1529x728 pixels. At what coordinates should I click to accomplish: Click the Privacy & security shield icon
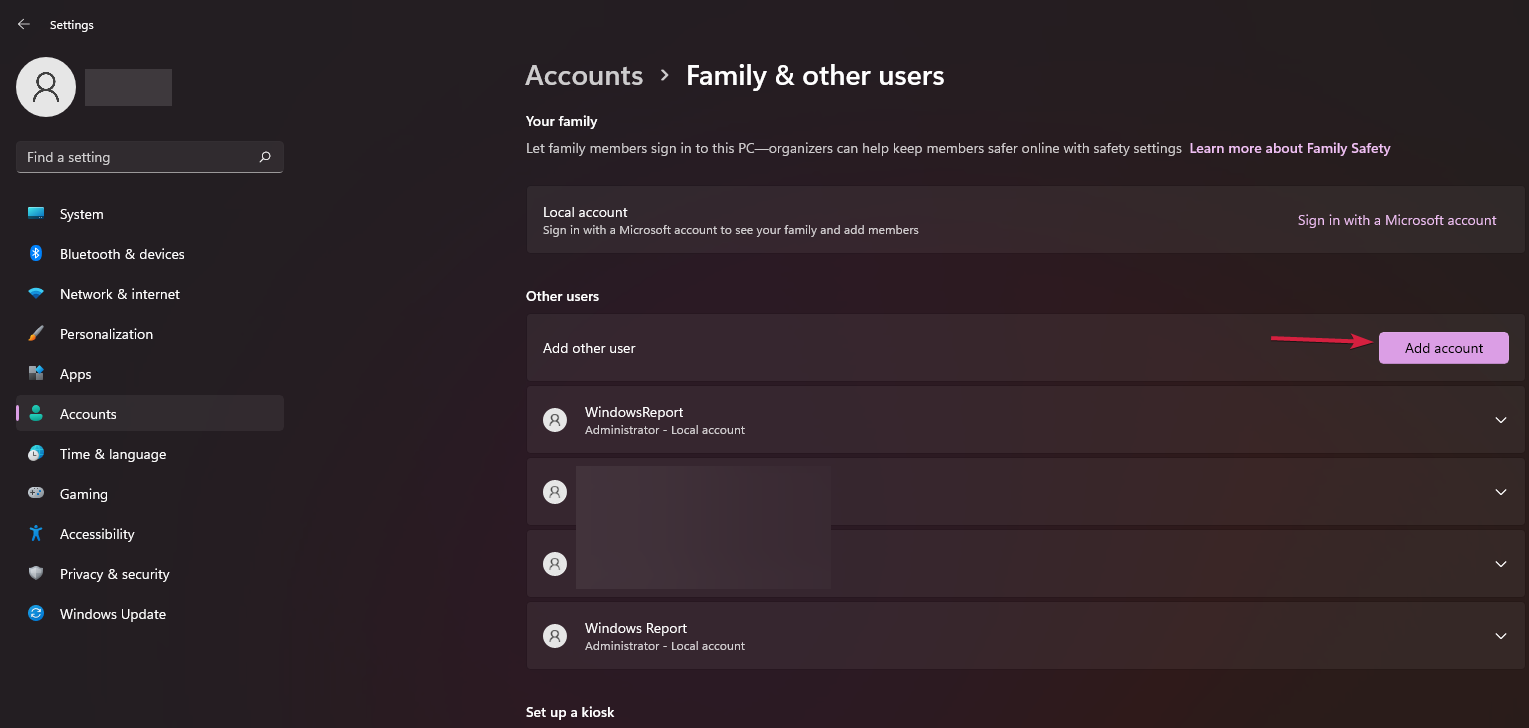(x=36, y=574)
